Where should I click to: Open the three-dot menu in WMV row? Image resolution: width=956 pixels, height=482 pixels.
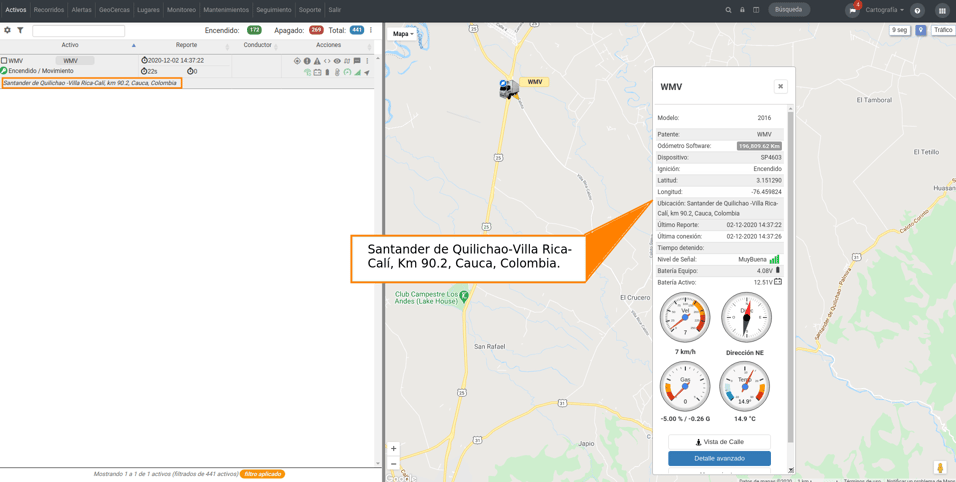click(x=367, y=61)
